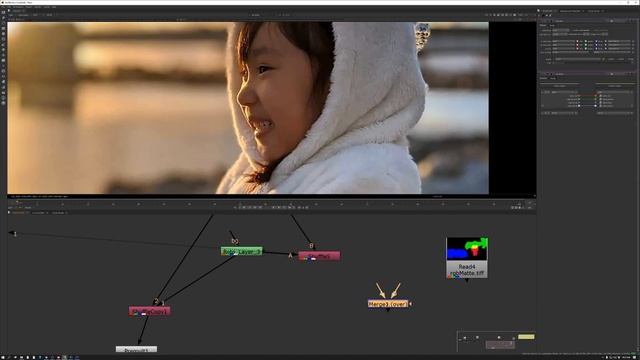Open the Edit menu
The image size is (640, 360).
click(9, 7)
